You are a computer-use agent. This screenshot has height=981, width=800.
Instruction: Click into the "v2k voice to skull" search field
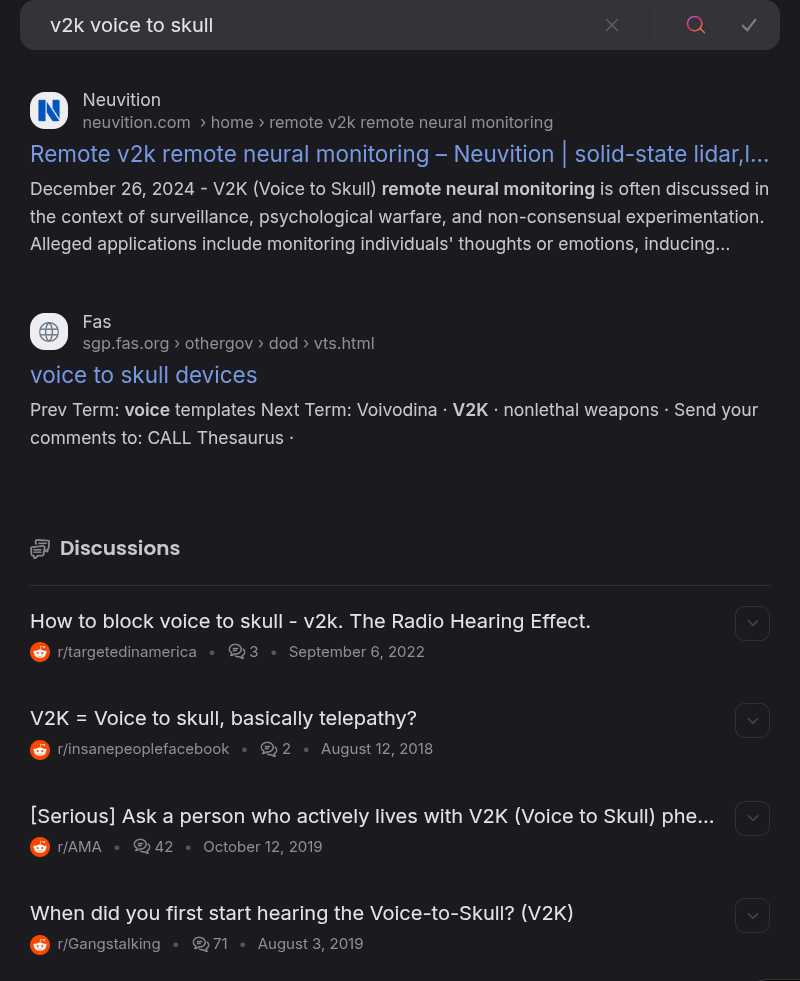coord(300,25)
